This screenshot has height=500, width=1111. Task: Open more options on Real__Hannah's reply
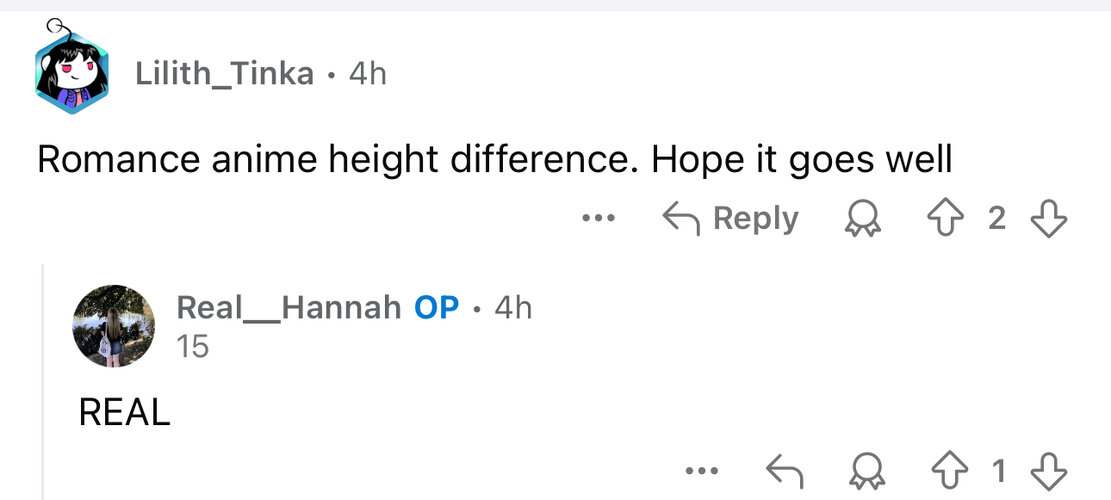[x=702, y=468]
